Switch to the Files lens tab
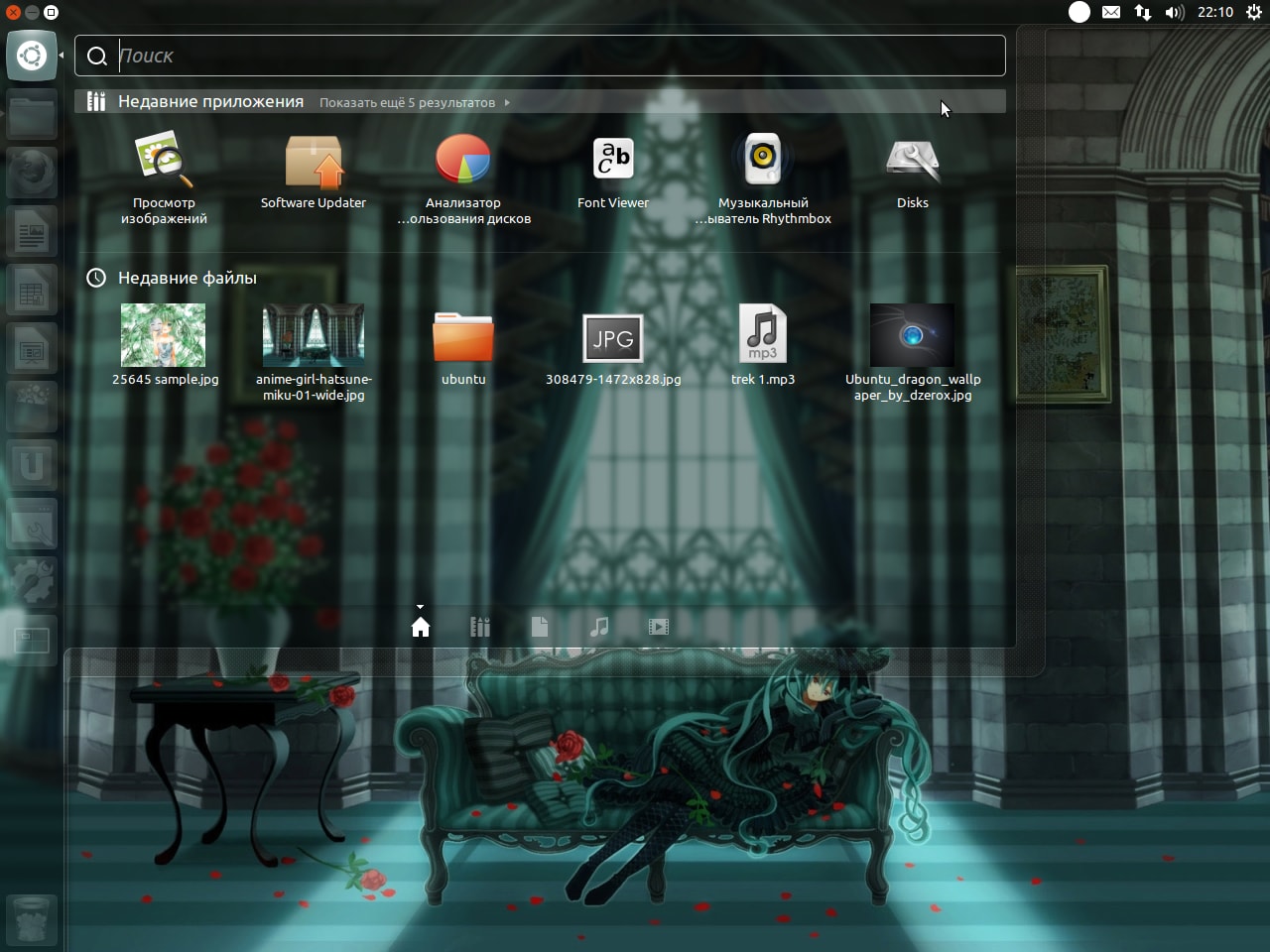Screen dimensions: 1270x952 pyautogui.click(x=540, y=627)
